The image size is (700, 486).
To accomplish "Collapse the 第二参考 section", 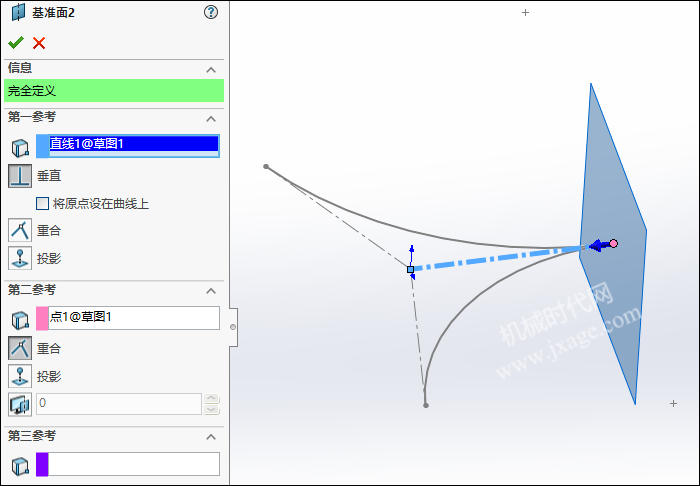I will [x=211, y=291].
